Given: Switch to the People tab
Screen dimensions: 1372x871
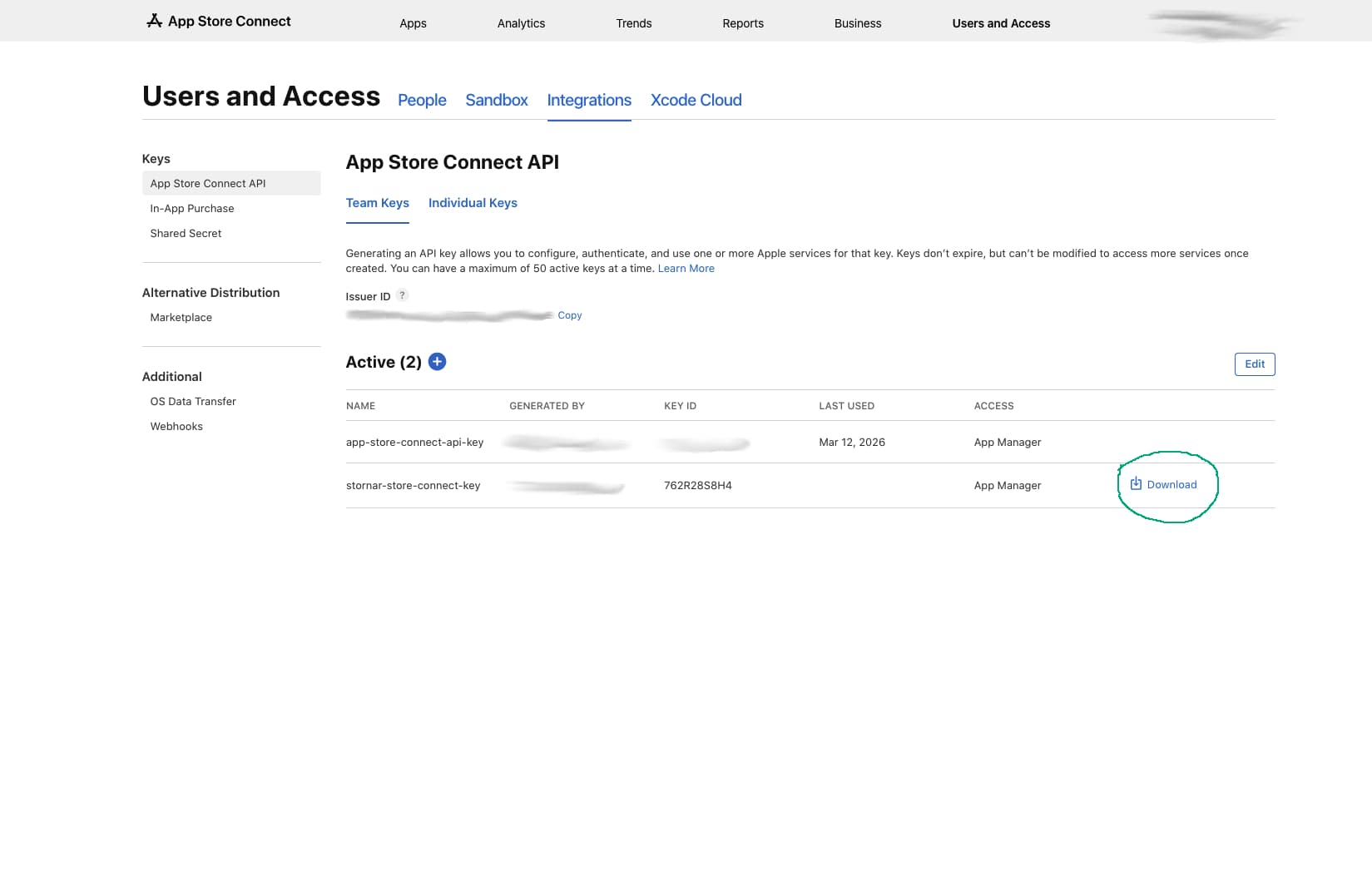Looking at the screenshot, I should click(422, 100).
